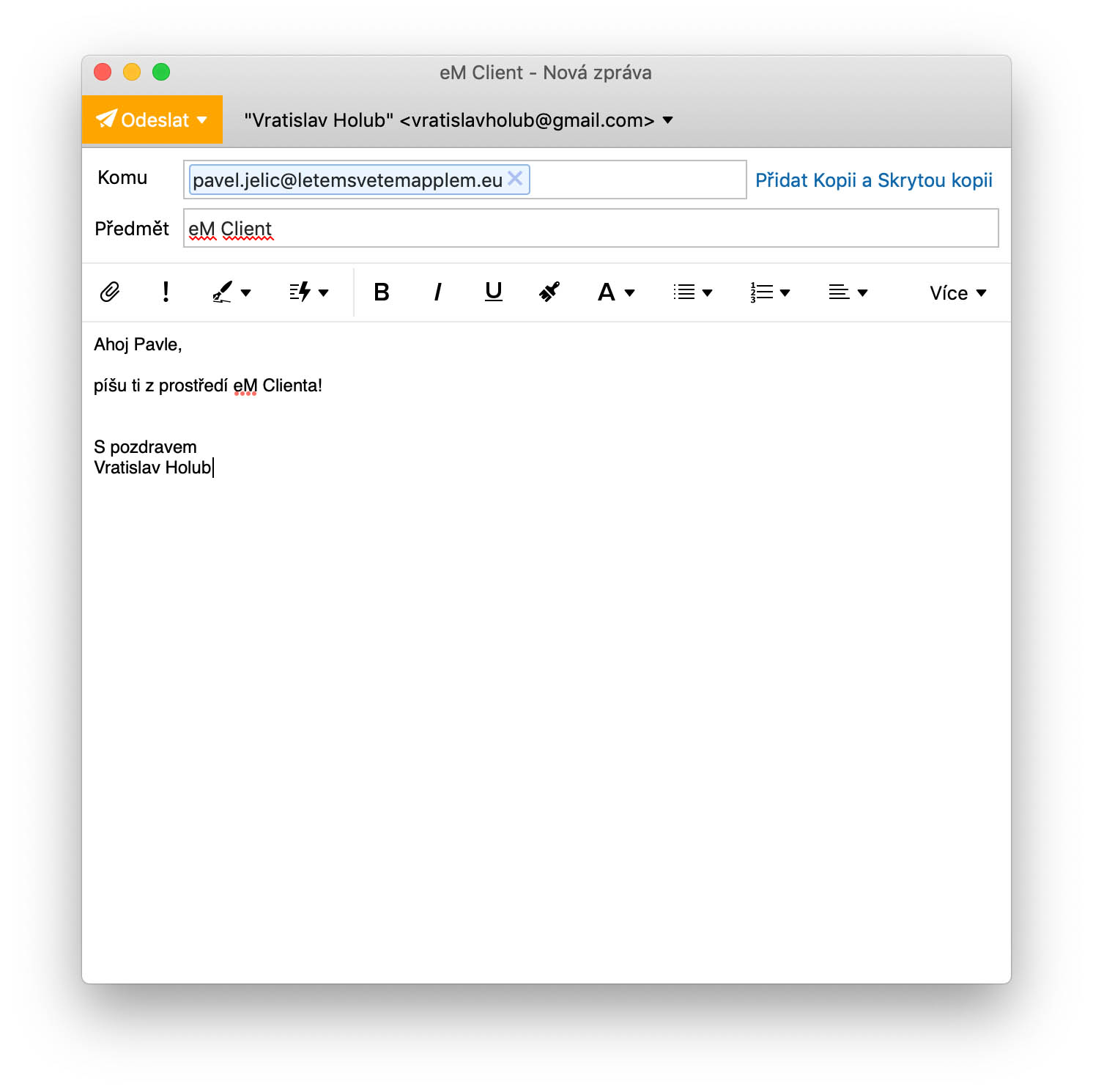
Task: Click the 'Ahoj Pavle,' greeting line
Action: 138,344
